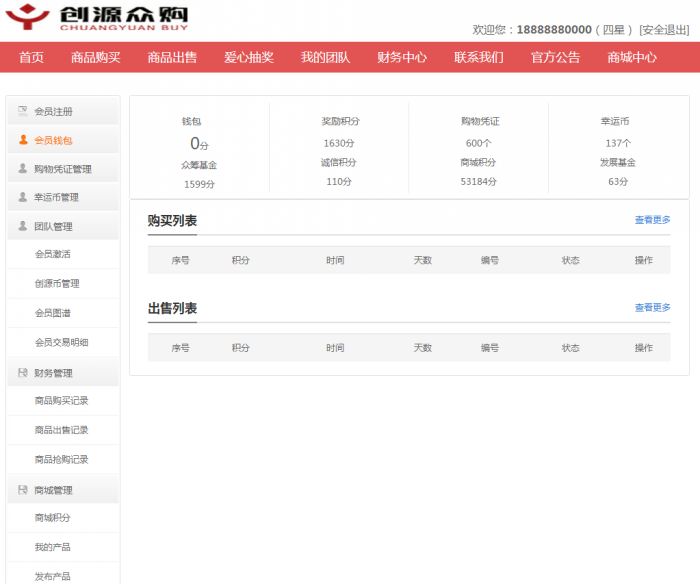Open the 爱心抽奖 navigation item
The height and width of the screenshot is (584, 700).
pos(249,57)
